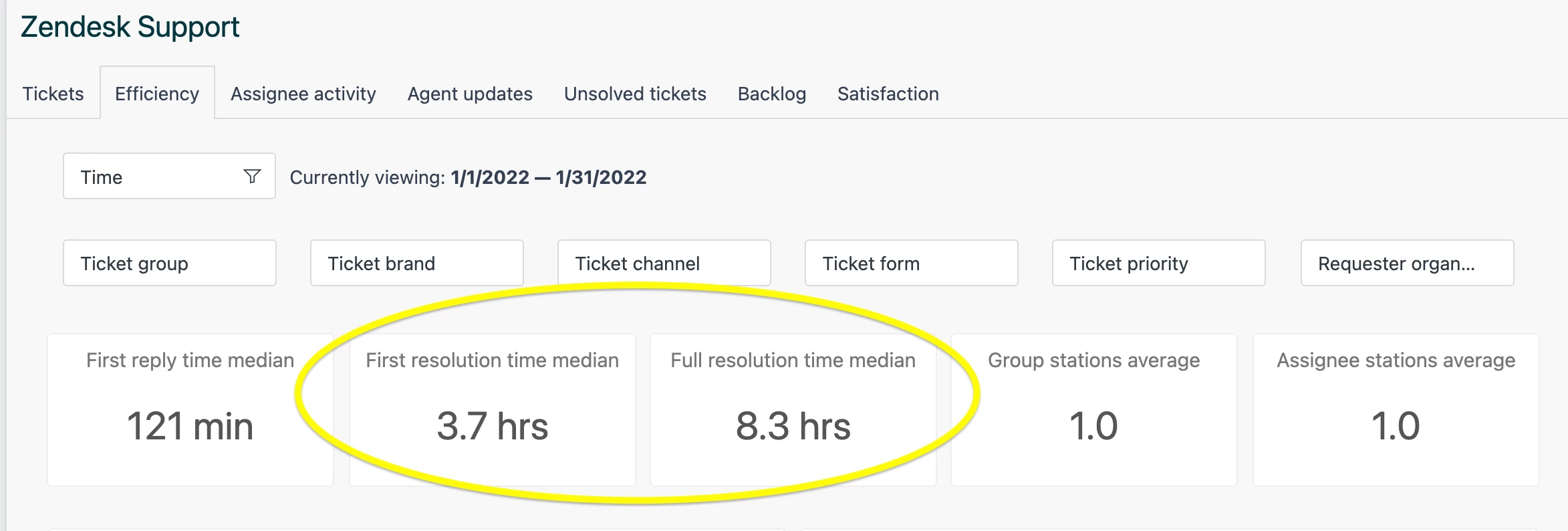Go to the Agent updates tab

click(x=470, y=94)
